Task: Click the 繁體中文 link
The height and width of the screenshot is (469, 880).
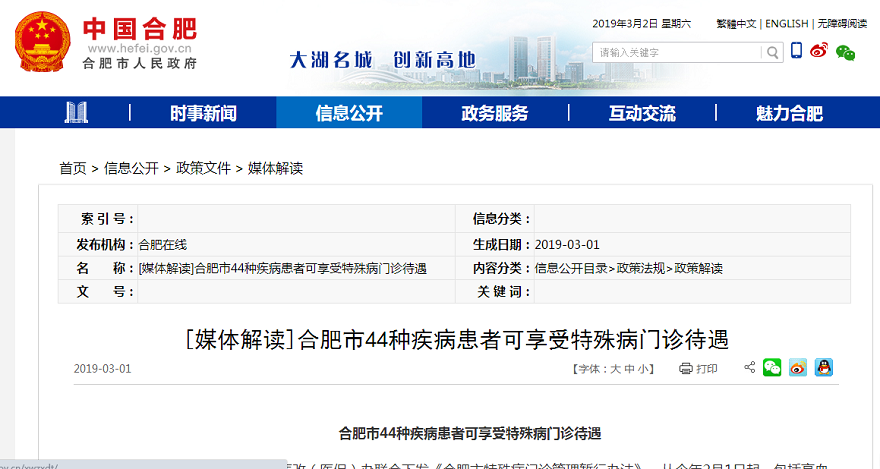Action: pyautogui.click(x=736, y=23)
